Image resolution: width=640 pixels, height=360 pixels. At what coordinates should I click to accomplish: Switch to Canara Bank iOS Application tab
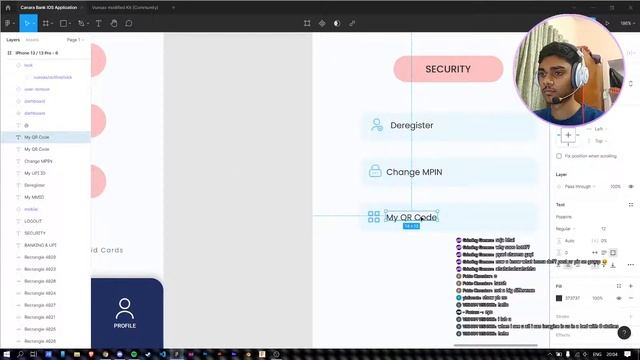tap(49, 7)
